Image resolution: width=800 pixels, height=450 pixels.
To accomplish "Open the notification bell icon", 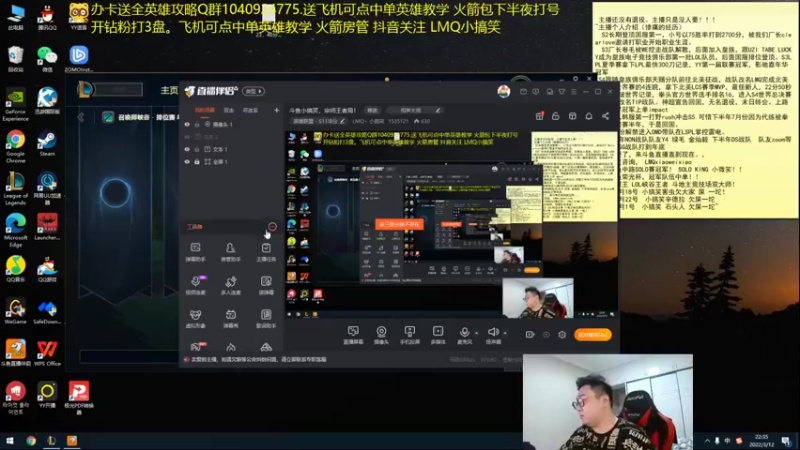I will tap(589, 116).
